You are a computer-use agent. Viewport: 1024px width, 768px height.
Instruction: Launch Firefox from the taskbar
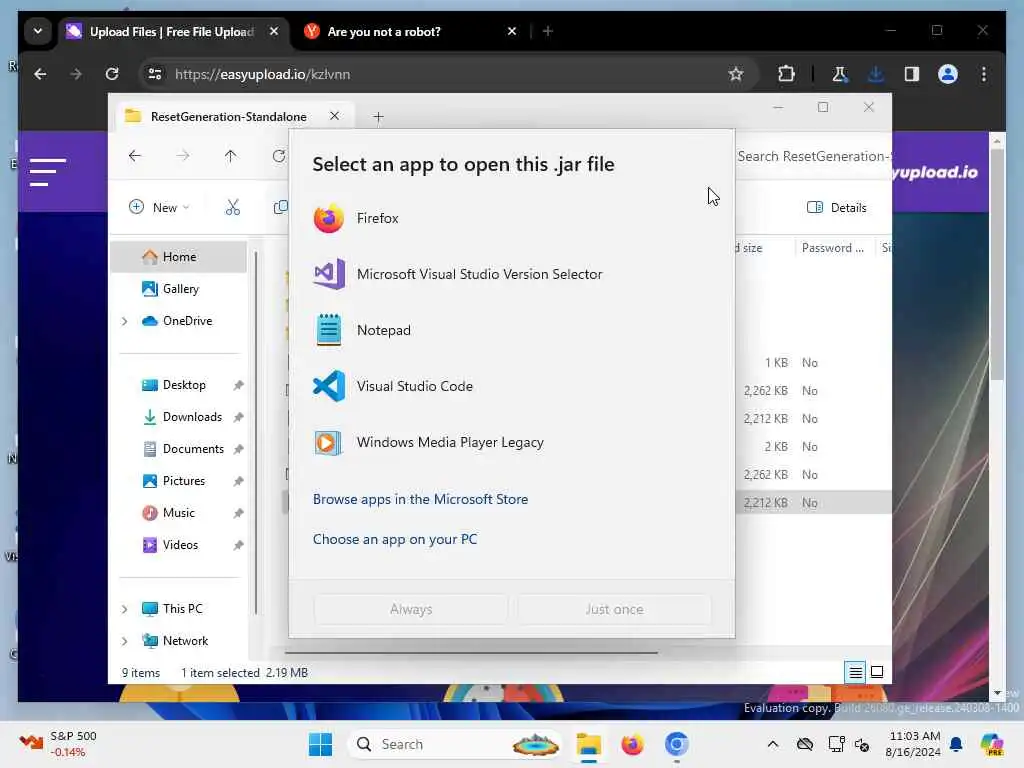pos(632,744)
